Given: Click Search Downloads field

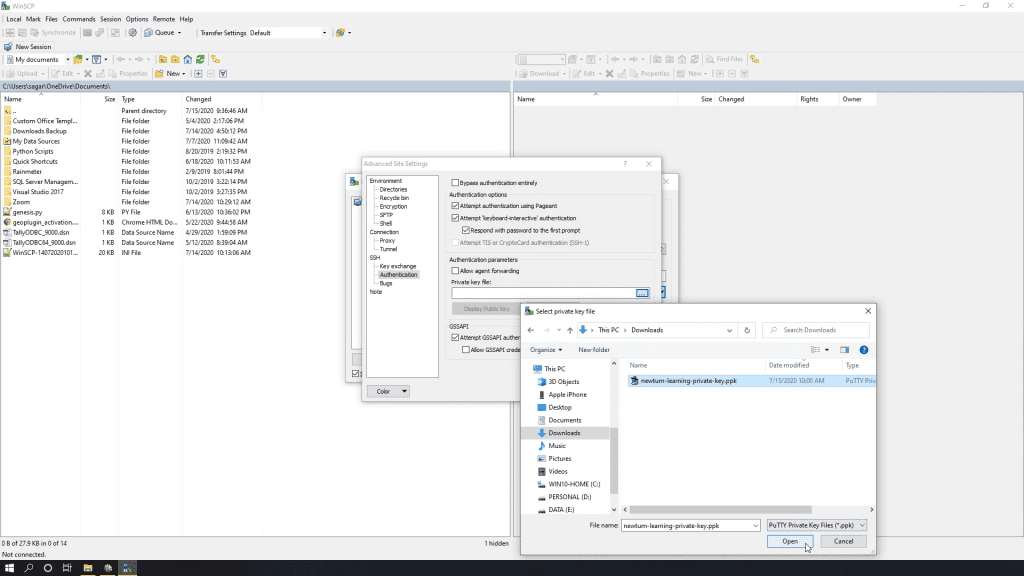Looking at the screenshot, I should pyautogui.click(x=816, y=330).
